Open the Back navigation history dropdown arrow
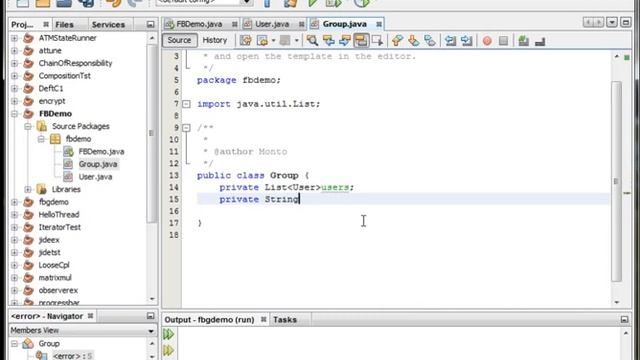Image resolution: width=640 pixels, height=360 pixels. (x=273, y=40)
